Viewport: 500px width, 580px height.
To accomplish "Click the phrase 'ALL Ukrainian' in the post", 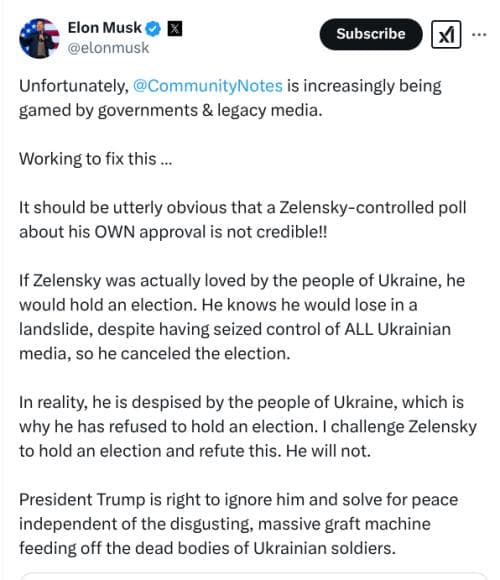I will coord(398,329).
